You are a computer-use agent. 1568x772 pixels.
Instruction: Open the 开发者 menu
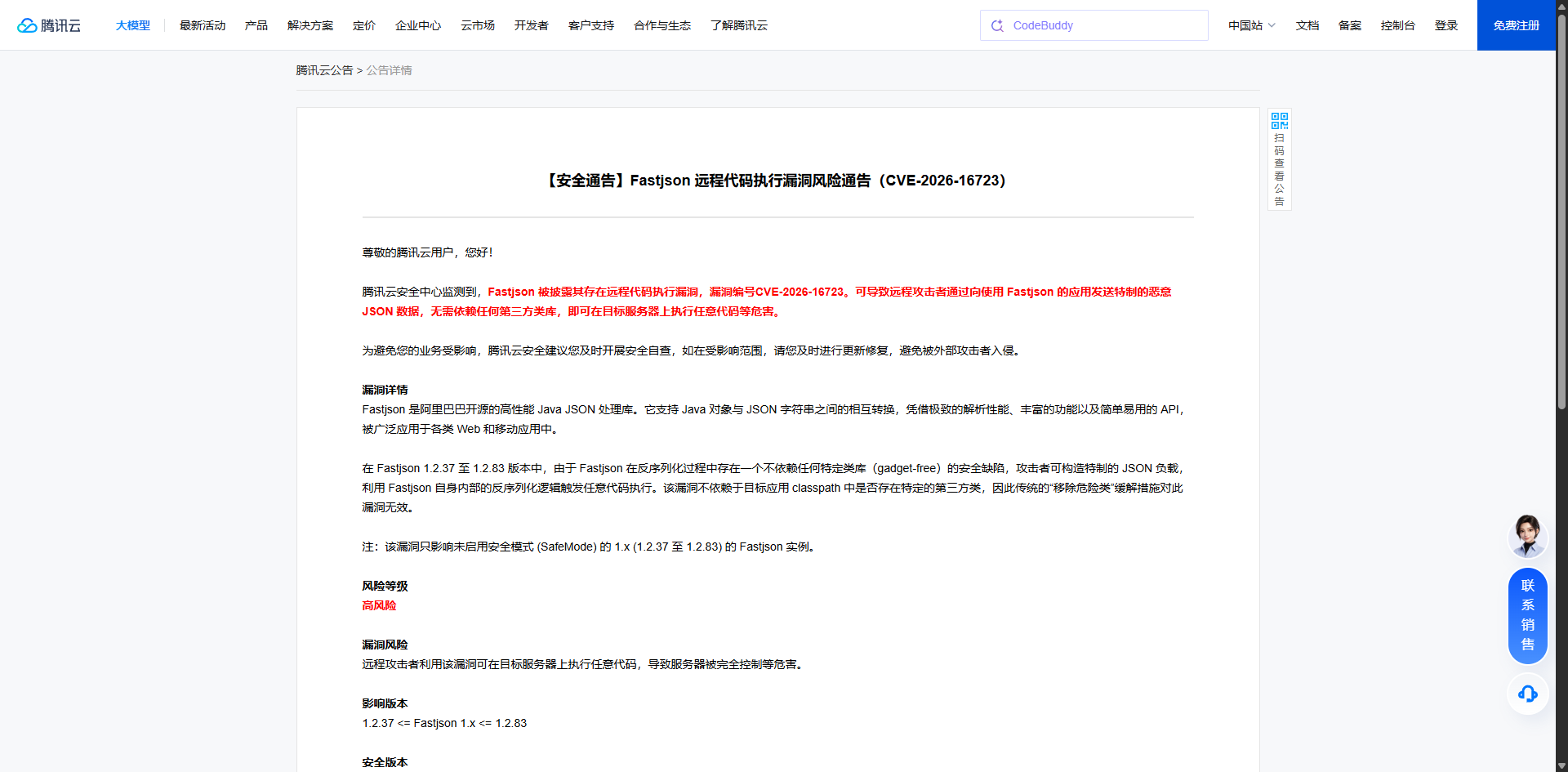point(532,25)
